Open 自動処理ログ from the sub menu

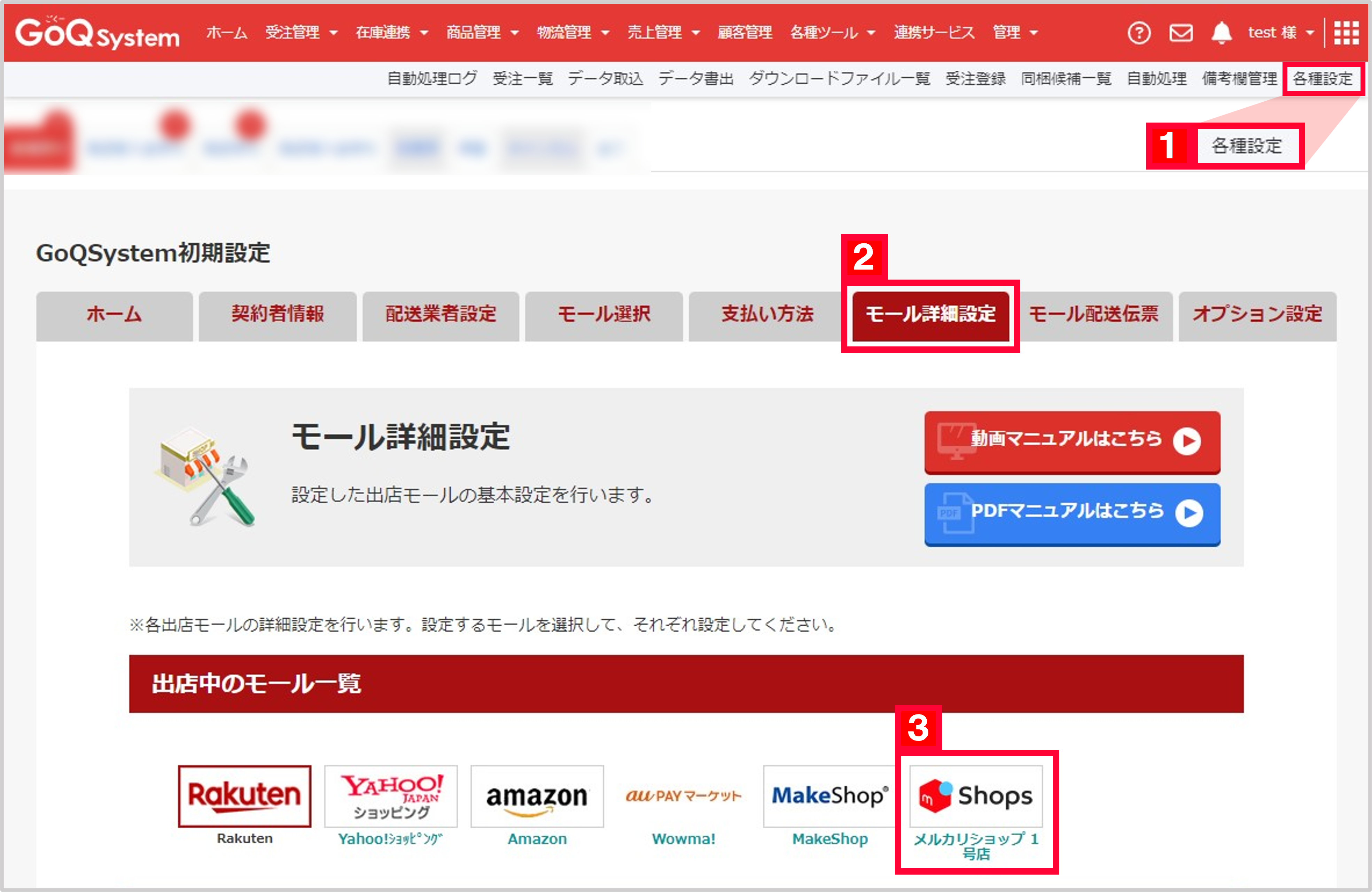[x=432, y=79]
